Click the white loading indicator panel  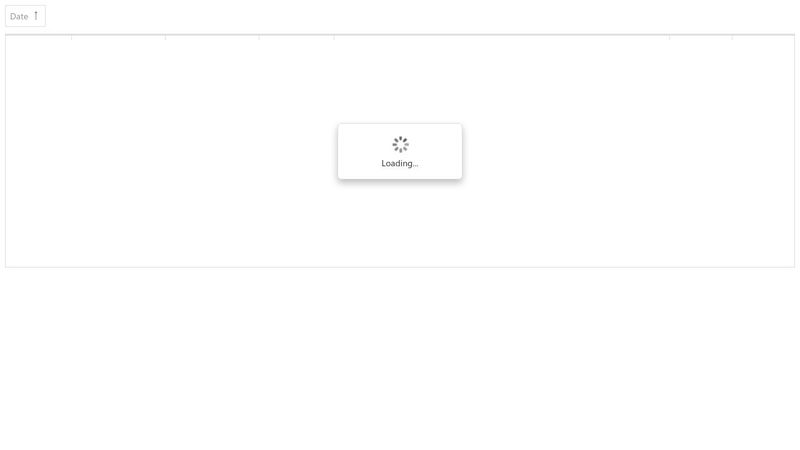click(400, 151)
